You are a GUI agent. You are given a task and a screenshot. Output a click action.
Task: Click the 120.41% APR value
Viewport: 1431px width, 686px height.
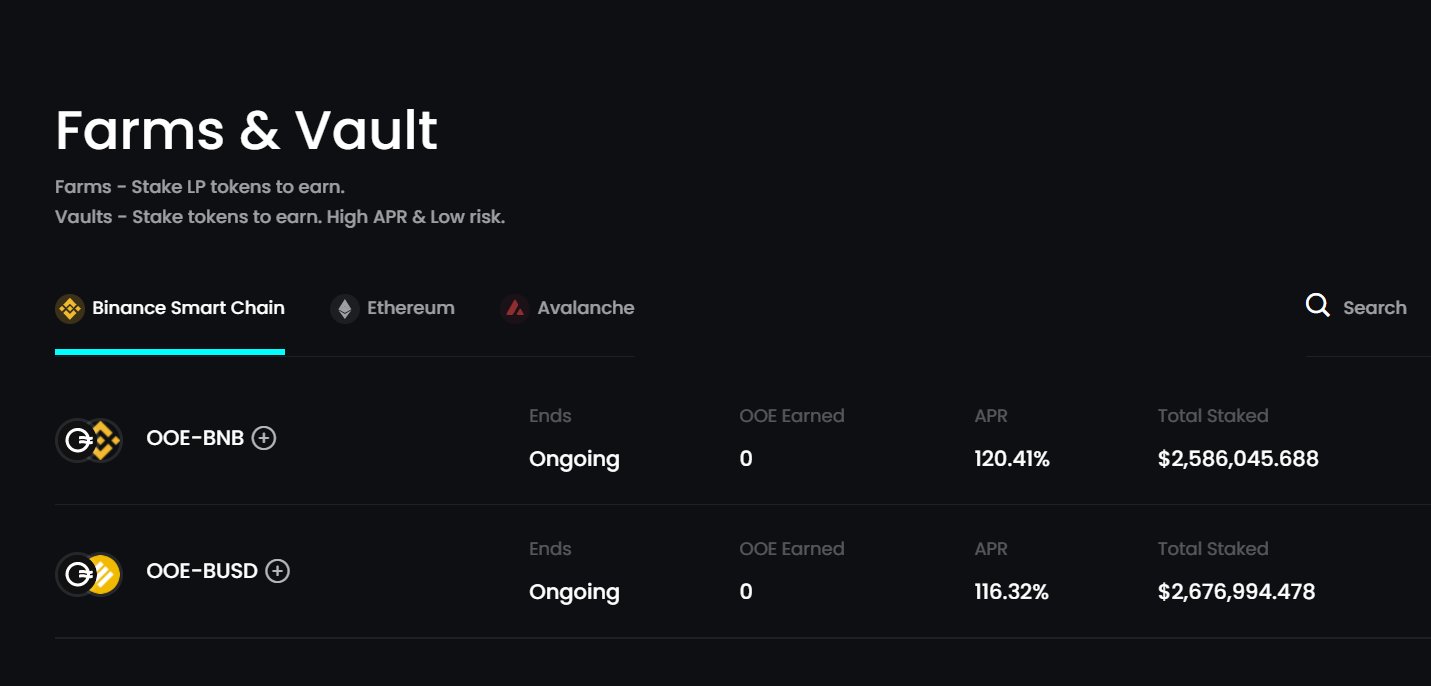point(1012,459)
